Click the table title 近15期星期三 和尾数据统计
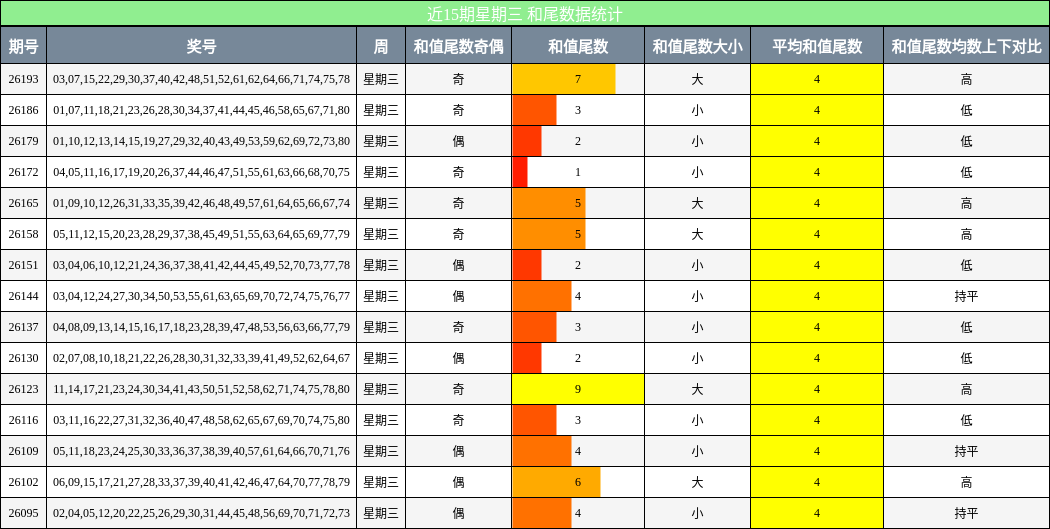 [524, 13]
